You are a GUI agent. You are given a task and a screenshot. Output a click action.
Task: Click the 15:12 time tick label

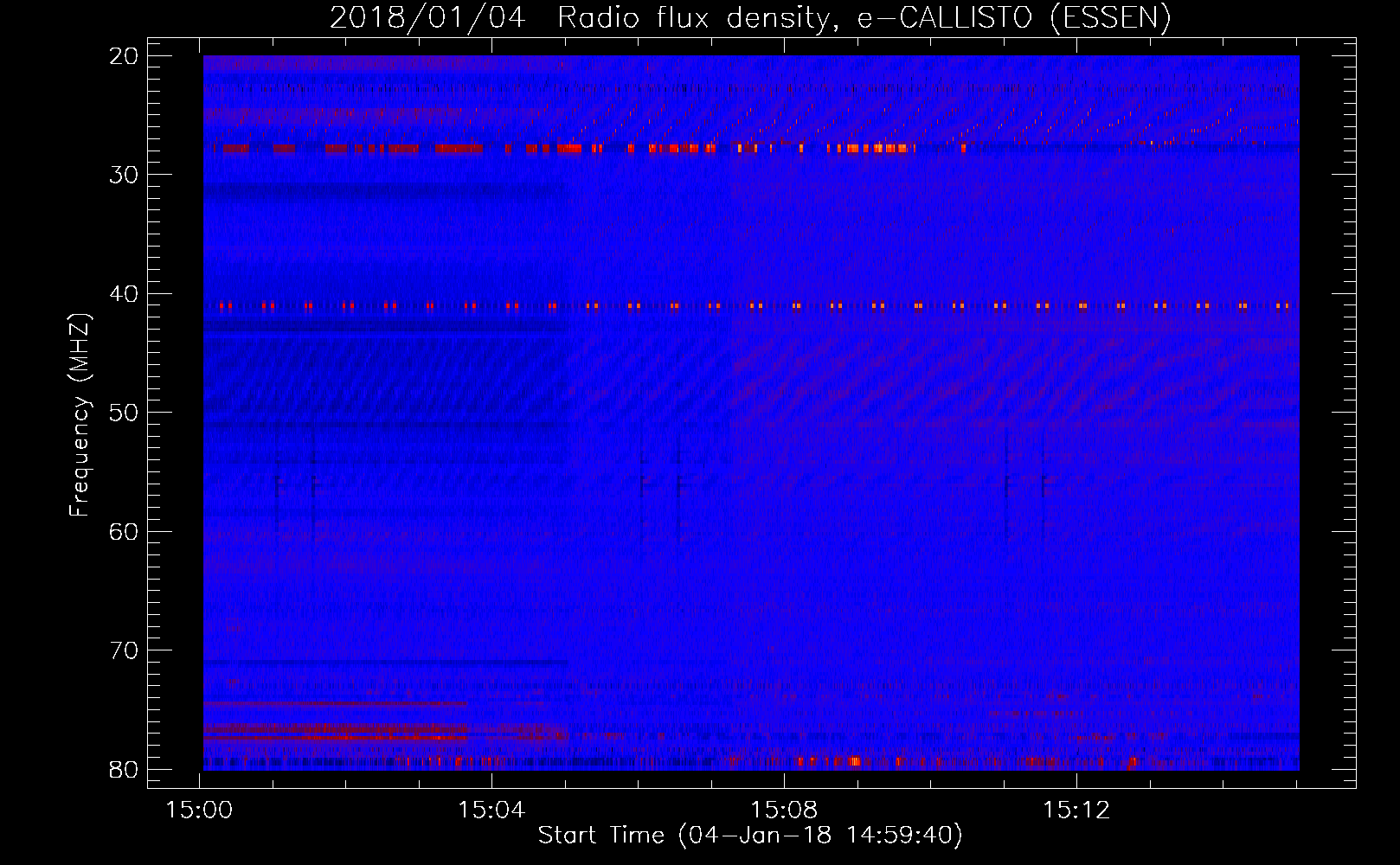point(1076,811)
